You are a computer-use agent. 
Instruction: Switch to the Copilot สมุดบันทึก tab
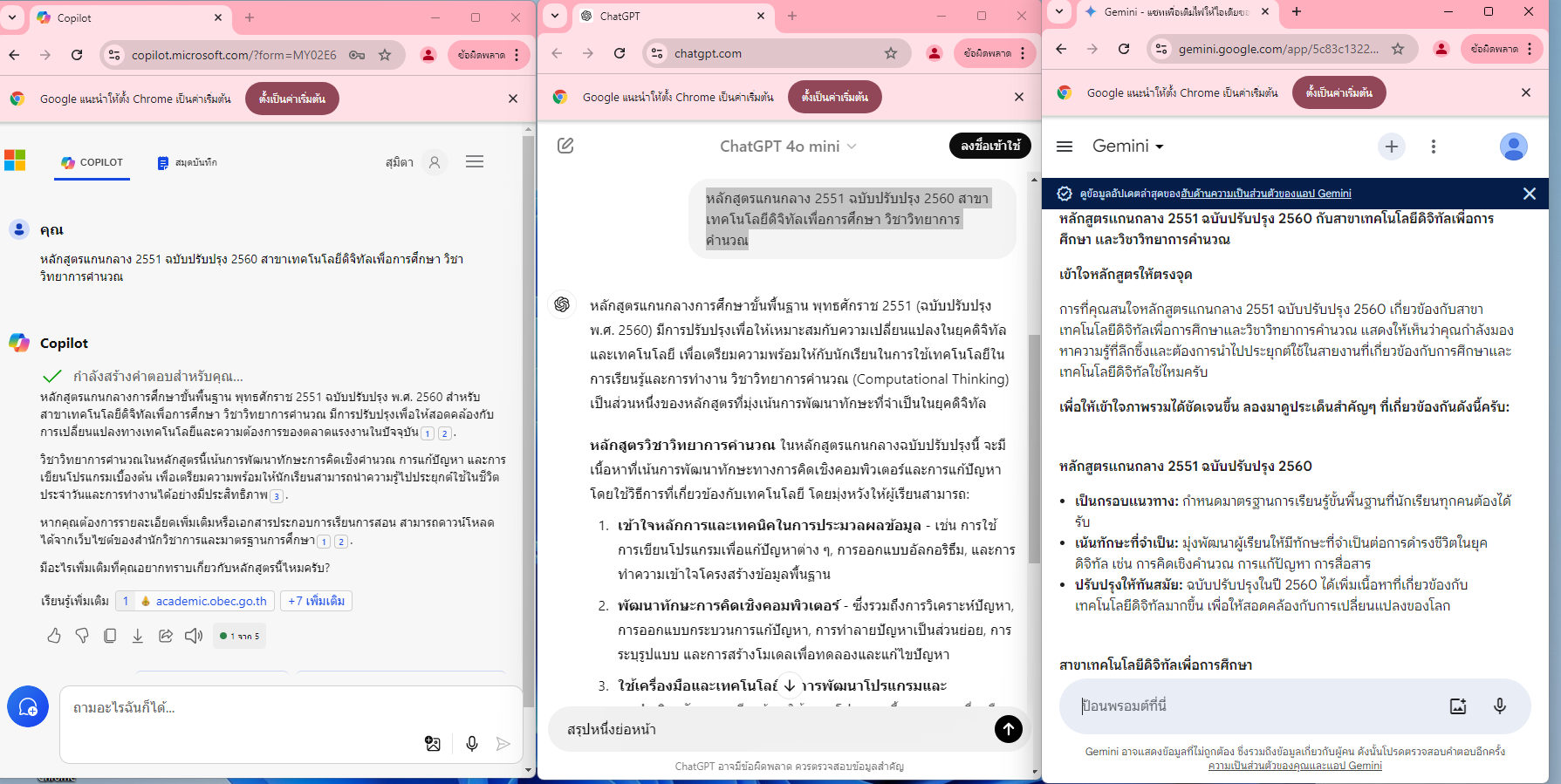click(x=187, y=162)
